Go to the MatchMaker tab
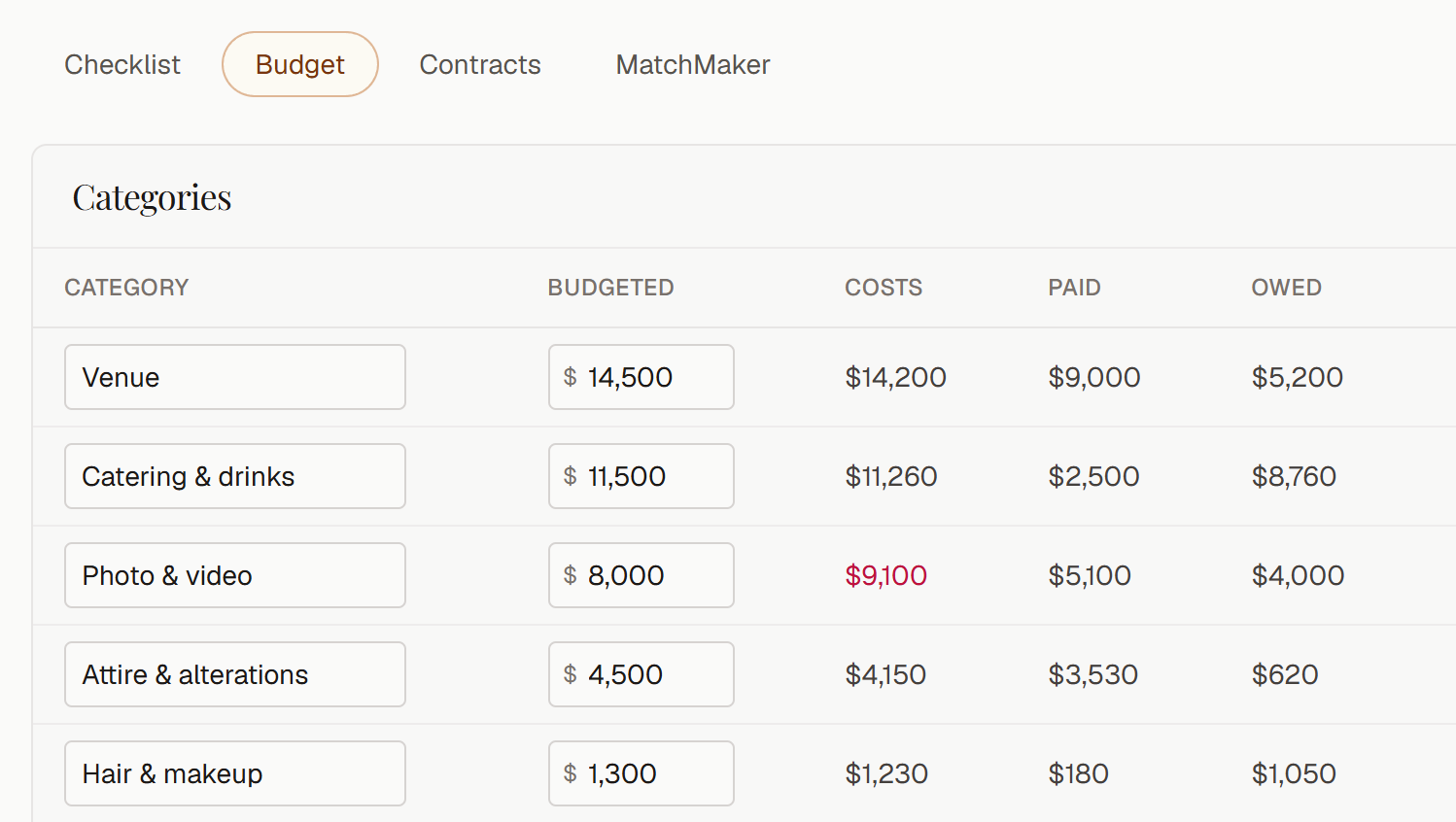Screen dimensions: 1456x822 [x=693, y=64]
